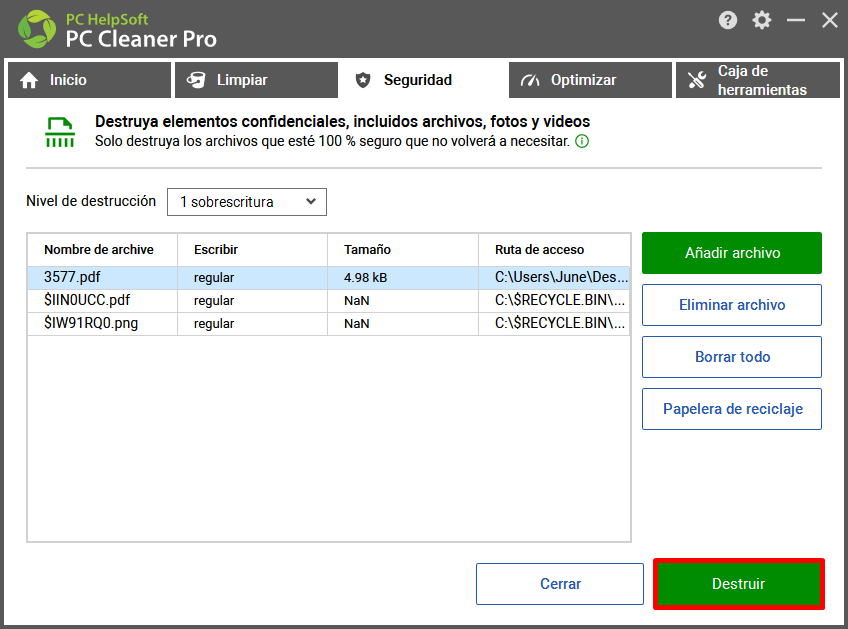Click the regular type cell of 3577.pdf
Image resolution: width=848 pixels, height=629 pixels.
click(252, 277)
